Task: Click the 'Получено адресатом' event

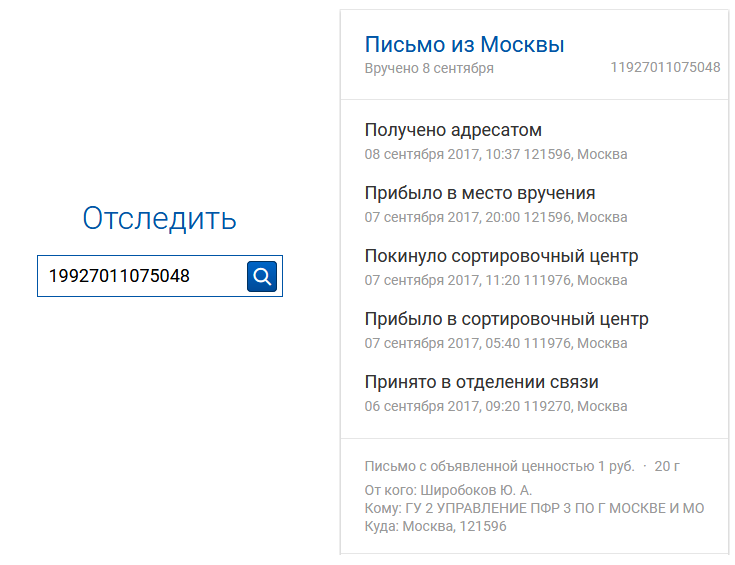Action: [453, 130]
